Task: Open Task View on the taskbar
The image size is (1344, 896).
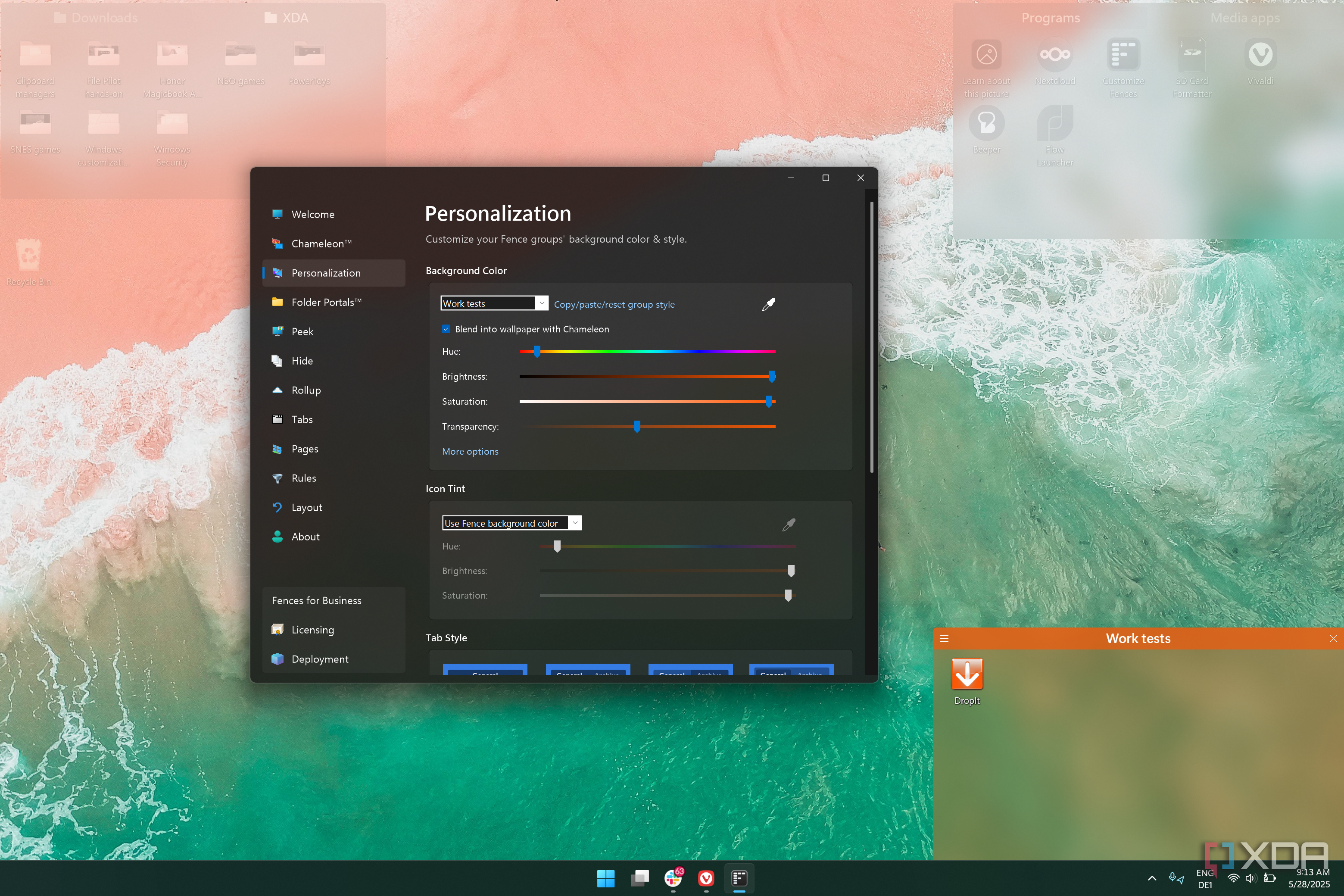Action: coord(639,878)
